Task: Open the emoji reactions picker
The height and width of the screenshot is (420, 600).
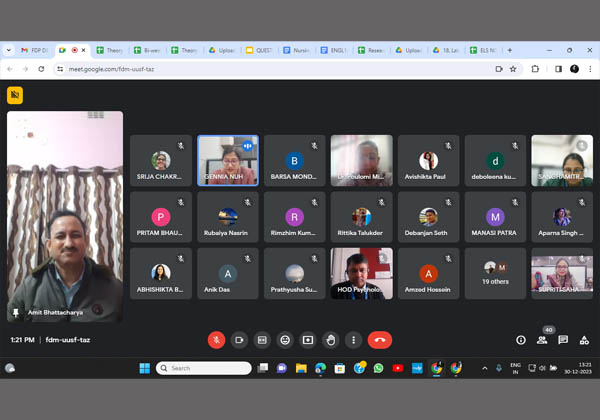Action: tap(285, 340)
